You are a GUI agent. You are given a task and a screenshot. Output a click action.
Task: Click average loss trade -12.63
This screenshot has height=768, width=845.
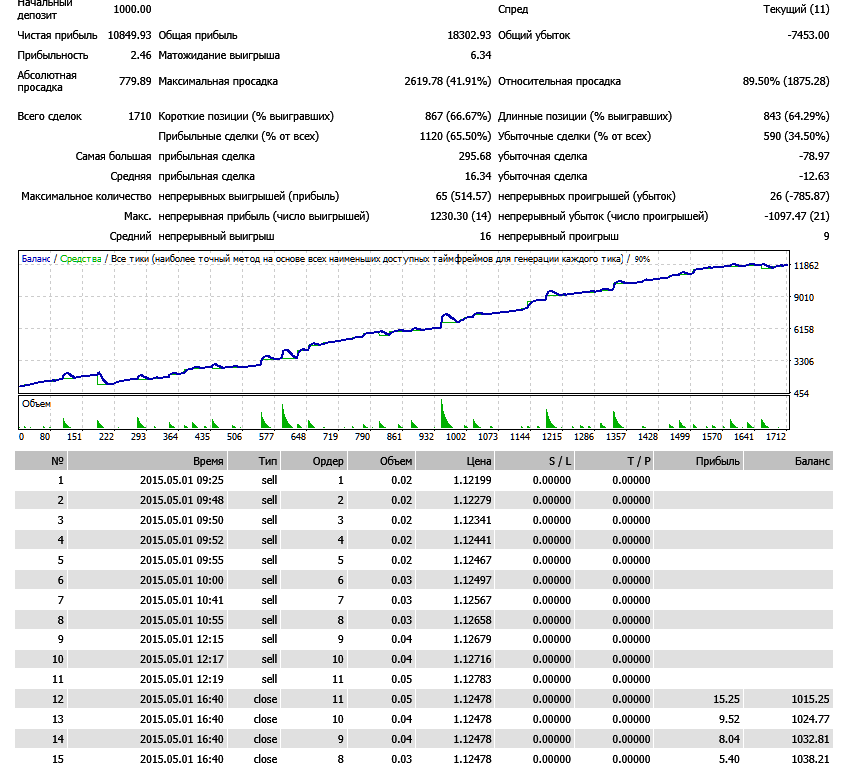point(814,176)
